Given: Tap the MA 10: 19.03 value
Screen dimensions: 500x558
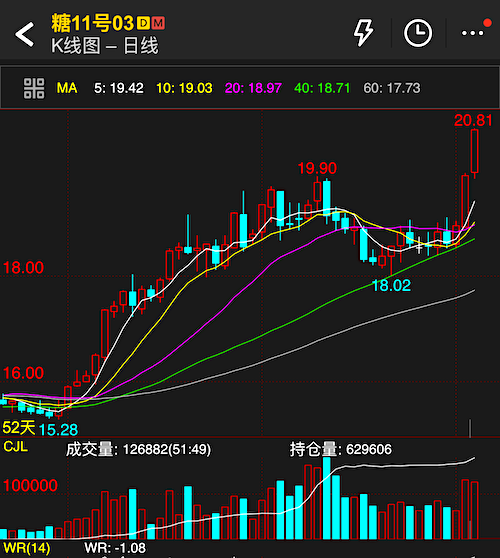Looking at the screenshot, I should pyautogui.click(x=184, y=88).
